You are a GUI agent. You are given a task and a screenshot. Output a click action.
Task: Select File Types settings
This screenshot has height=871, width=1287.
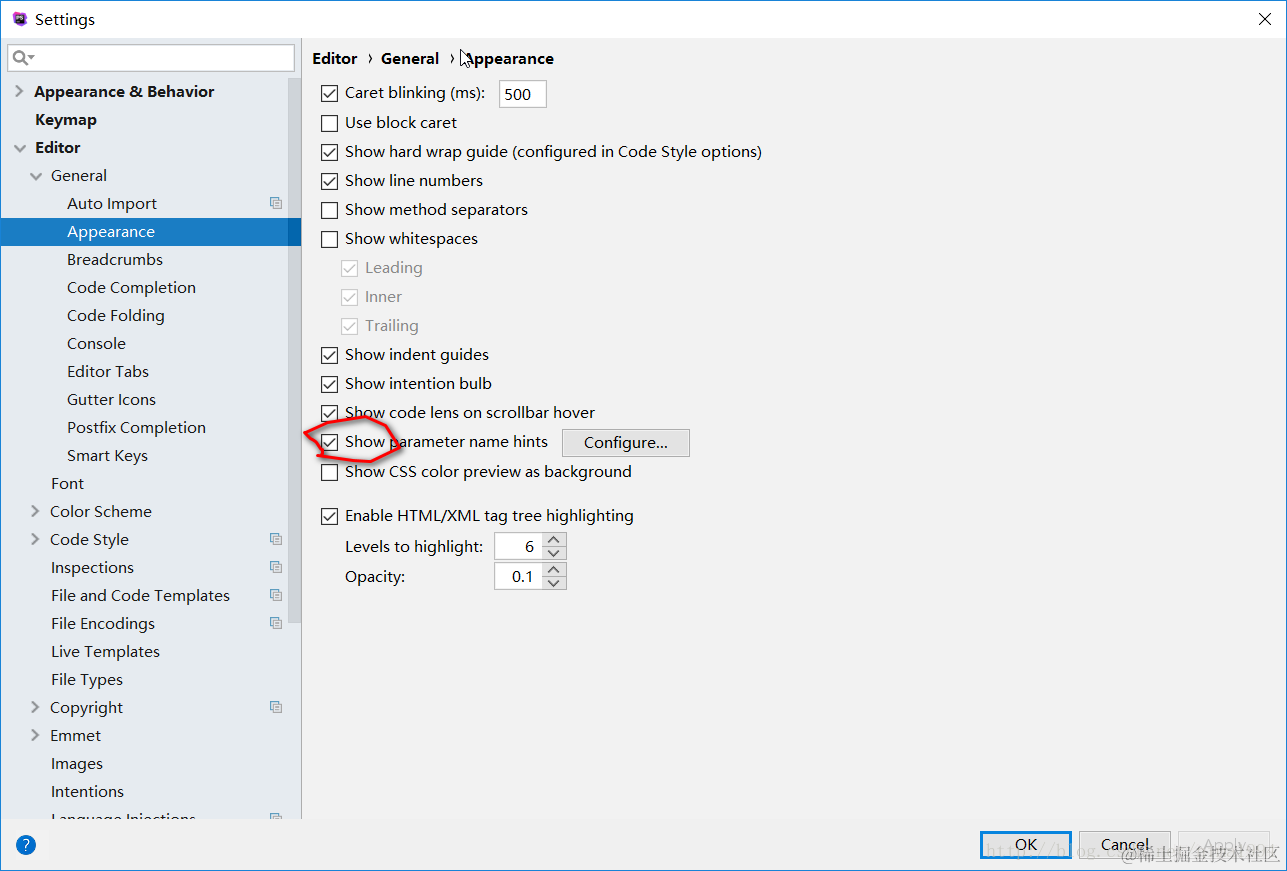(x=87, y=679)
